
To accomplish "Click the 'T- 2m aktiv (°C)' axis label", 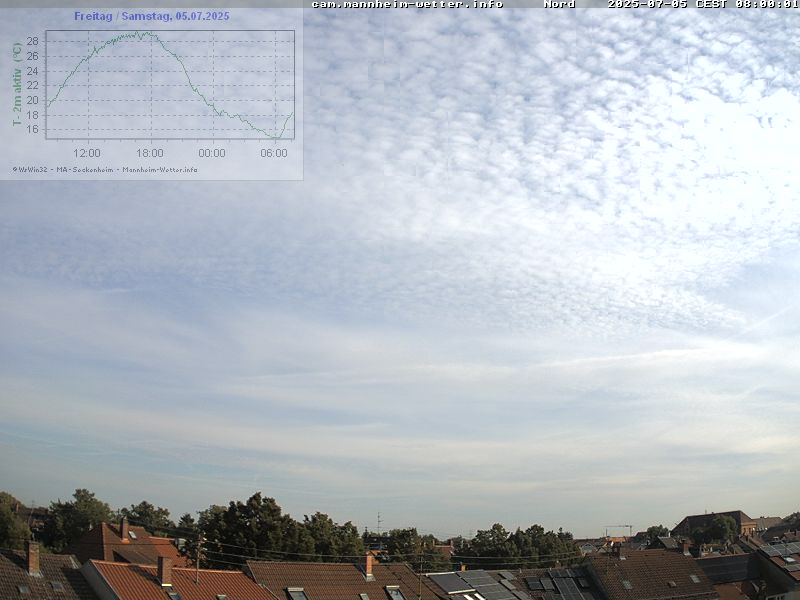I will [x=17, y=84].
